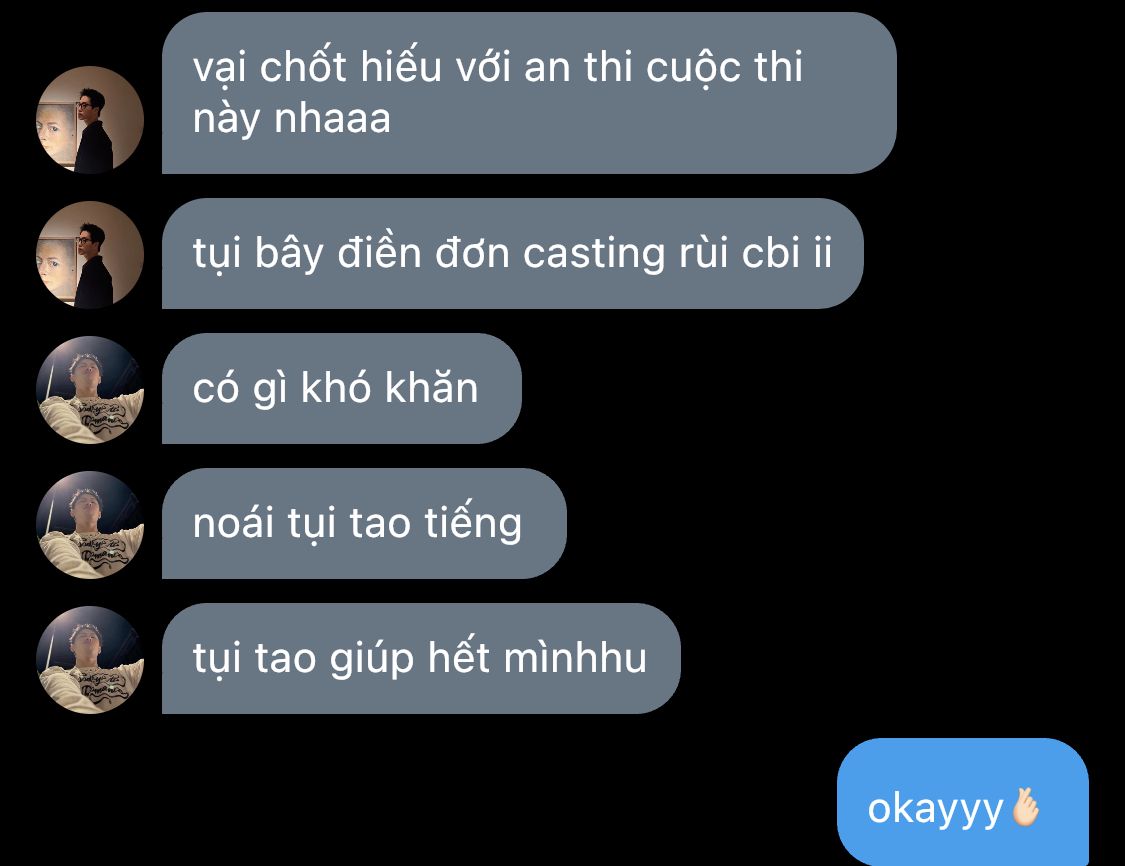Tap the blue sent 'okayyy' message bubble
Viewport: 1125px width, 866px height.
[x=963, y=801]
